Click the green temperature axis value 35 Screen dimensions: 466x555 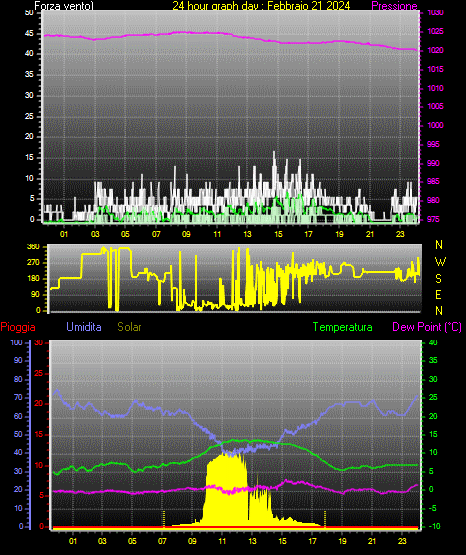pos(433,360)
